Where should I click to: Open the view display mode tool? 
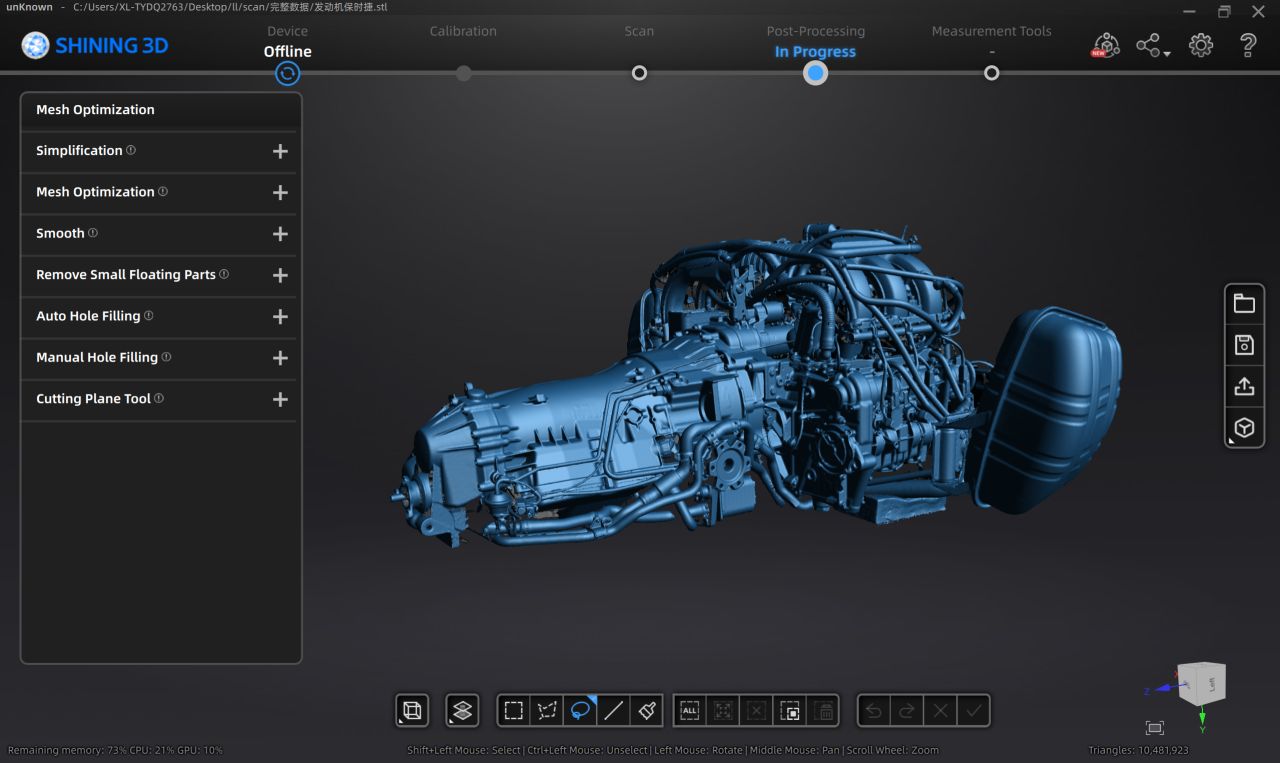(412, 711)
